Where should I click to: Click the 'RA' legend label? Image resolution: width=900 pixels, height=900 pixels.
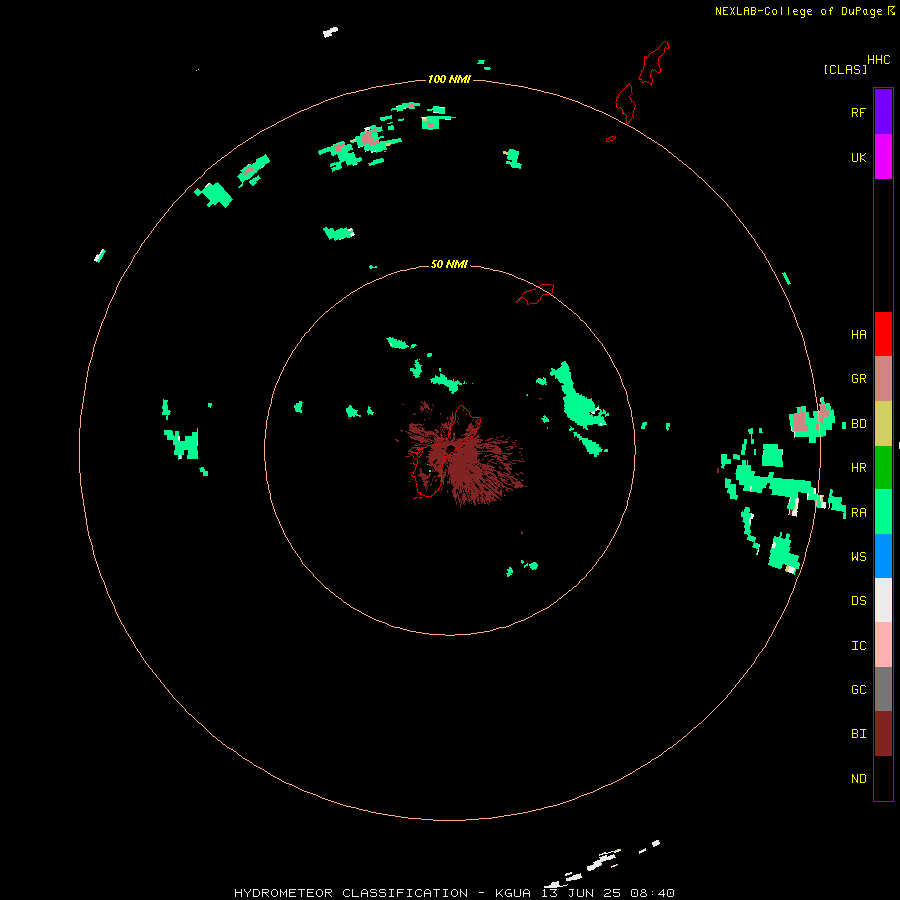tap(858, 513)
